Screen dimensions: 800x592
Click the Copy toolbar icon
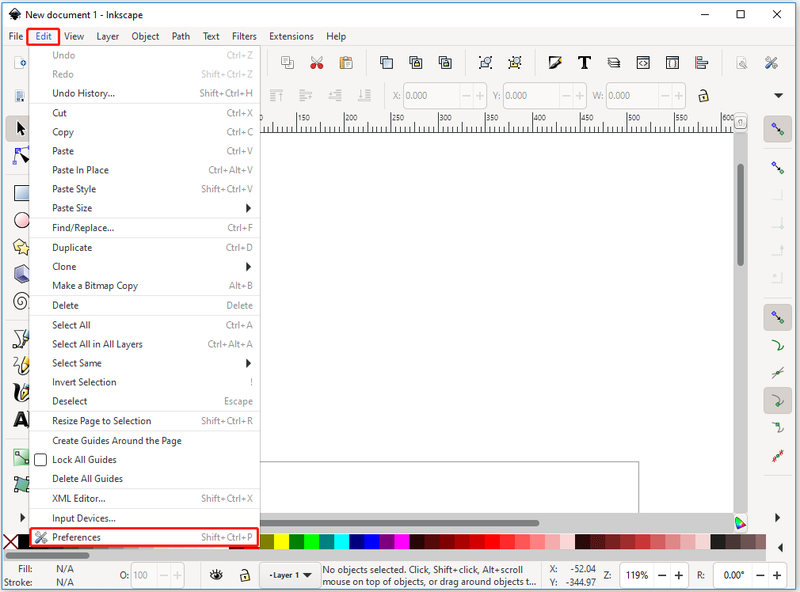click(287, 63)
